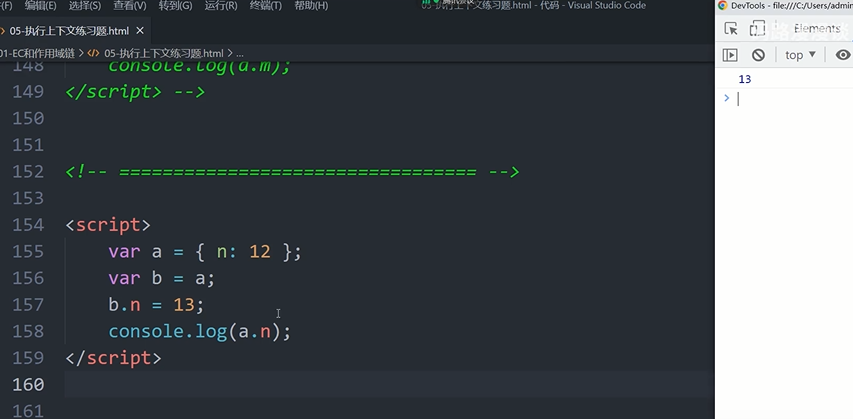
Task: Open the 选择(S) menu
Action: click(85, 6)
